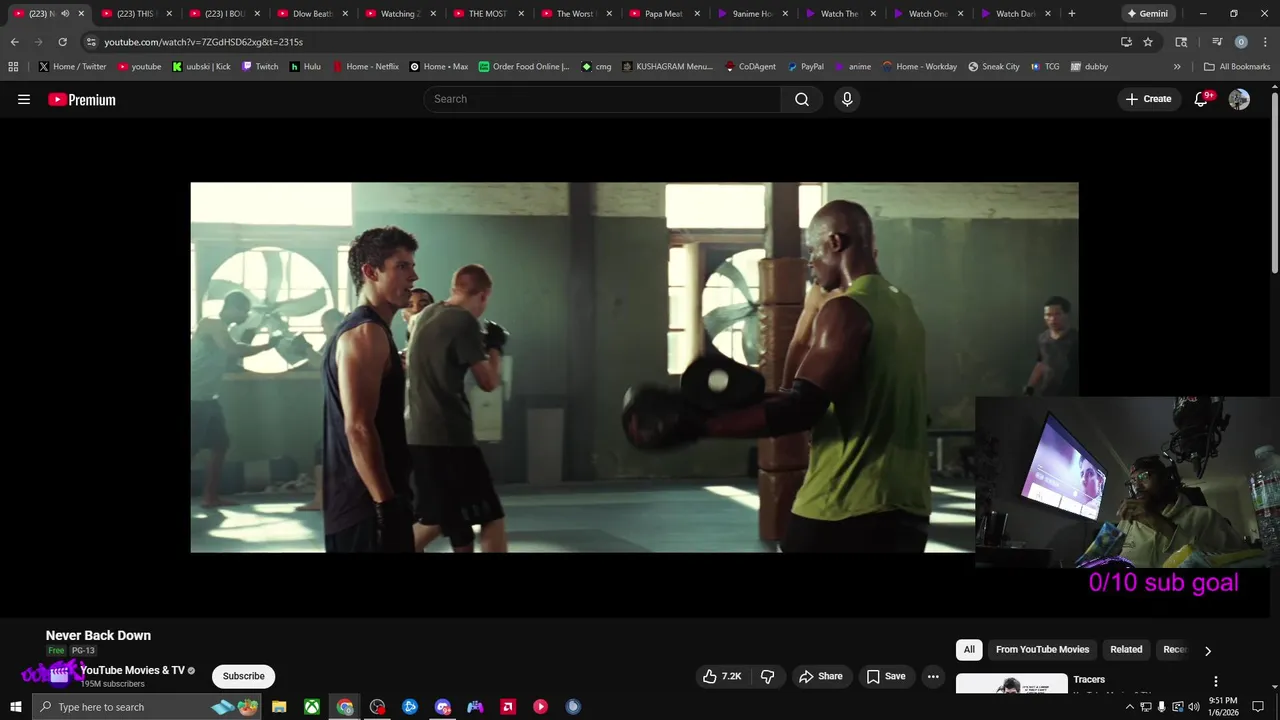Go to YouTube Premium home logo

pos(82,99)
